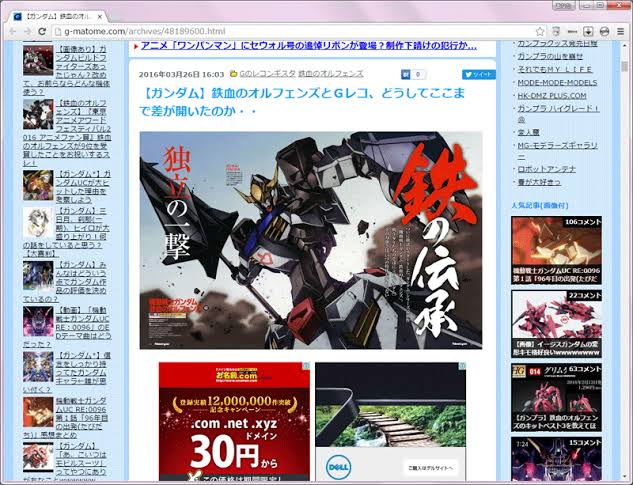The width and height of the screenshot is (633, 485).
Task: Open popular article thumbnail with 15コメント
Action: (556, 459)
